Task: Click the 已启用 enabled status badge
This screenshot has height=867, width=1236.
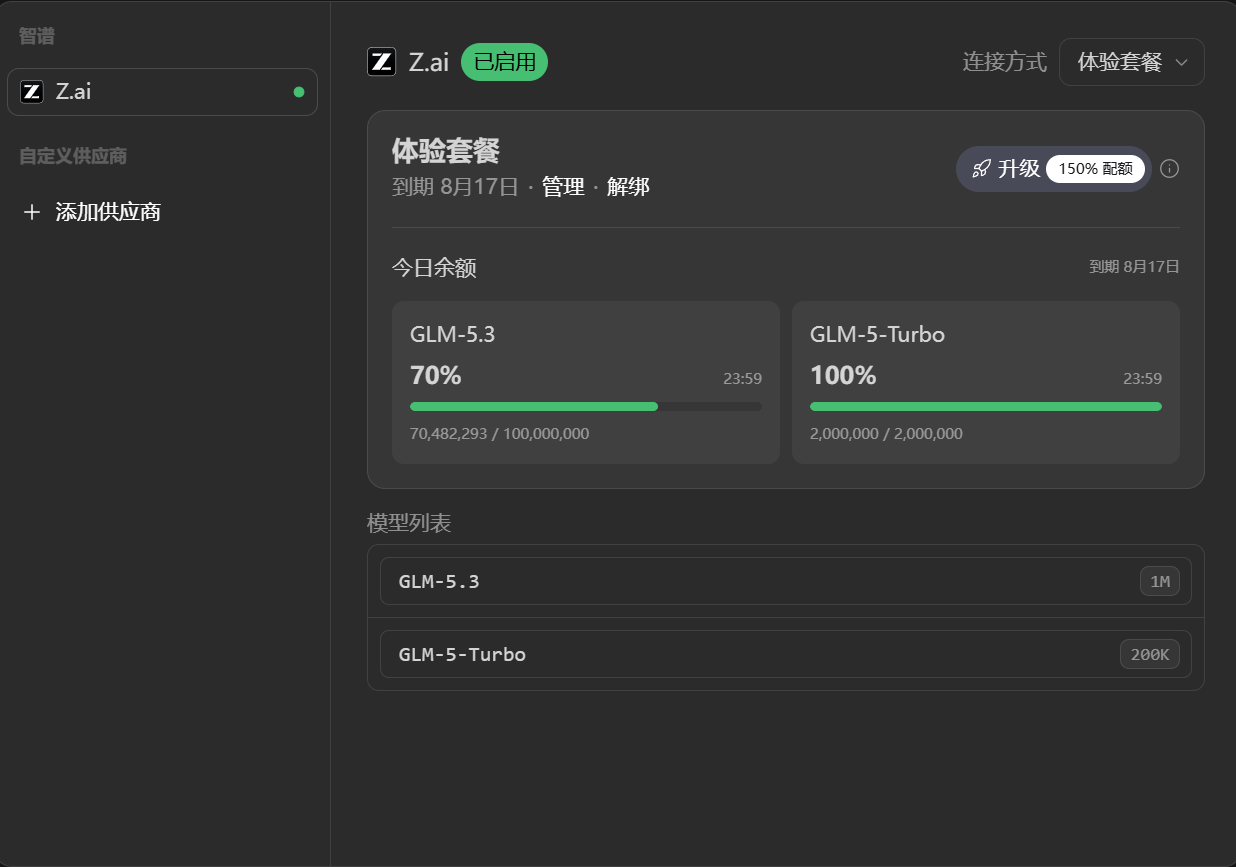Action: (x=504, y=62)
